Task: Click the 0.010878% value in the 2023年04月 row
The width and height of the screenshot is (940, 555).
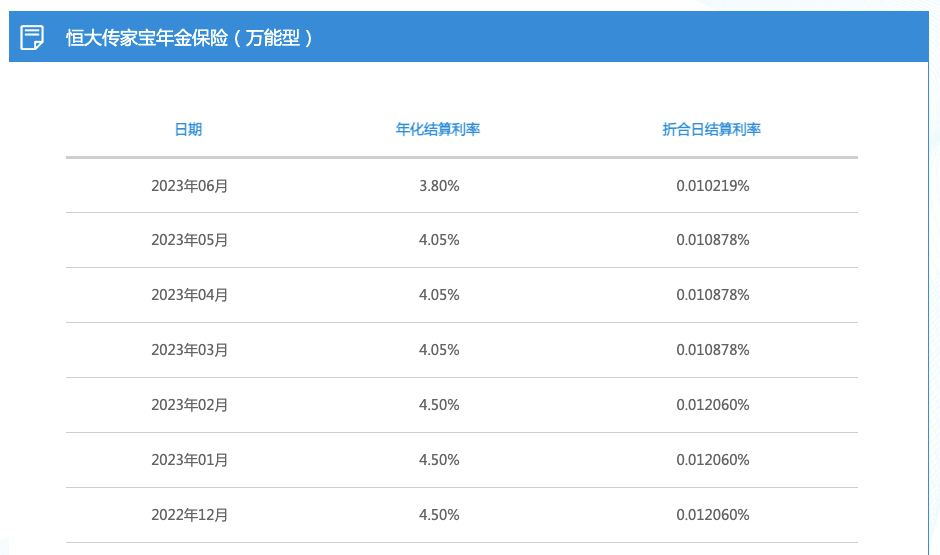Action: (713, 295)
